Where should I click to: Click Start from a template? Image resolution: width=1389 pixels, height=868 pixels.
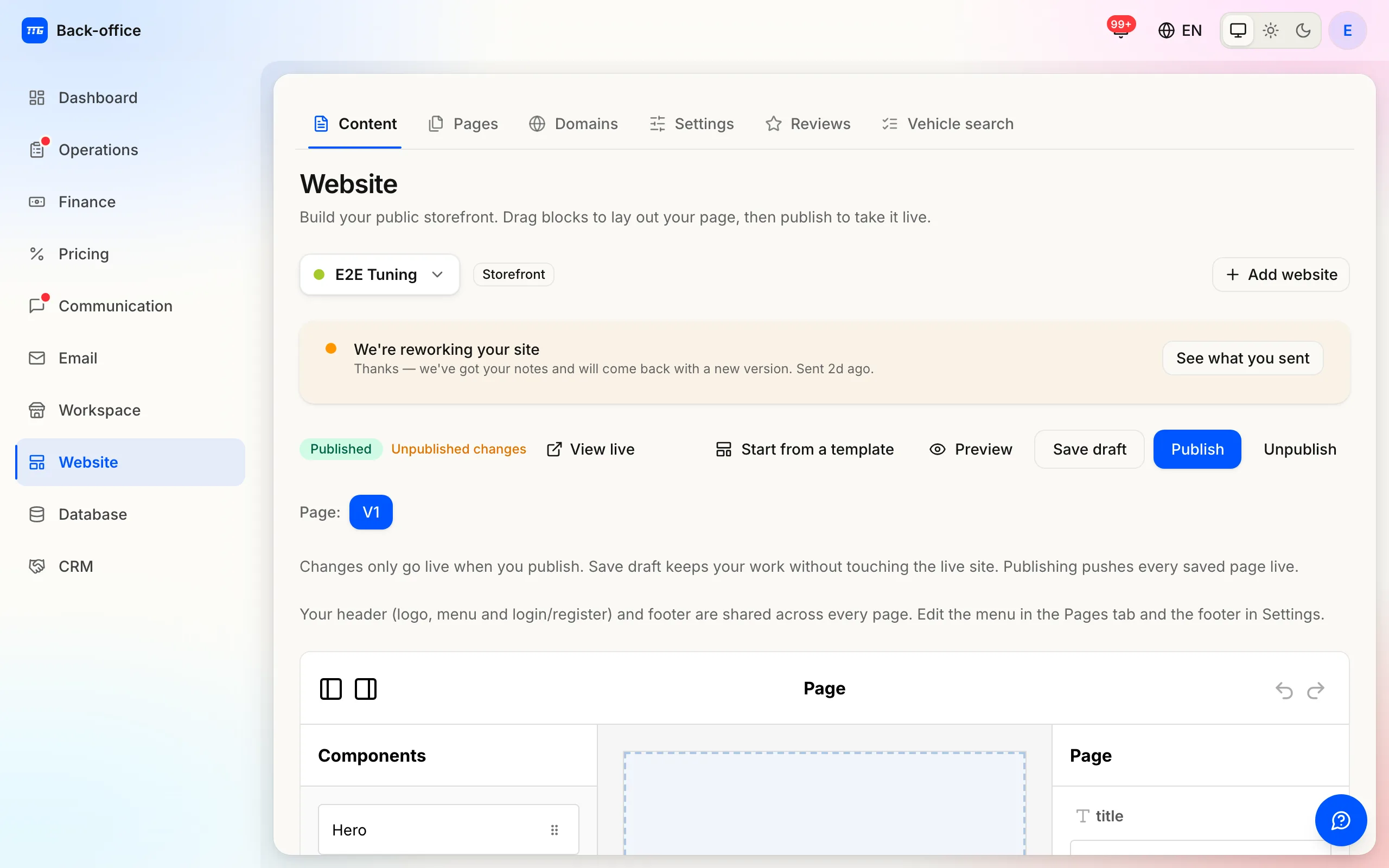click(x=804, y=449)
